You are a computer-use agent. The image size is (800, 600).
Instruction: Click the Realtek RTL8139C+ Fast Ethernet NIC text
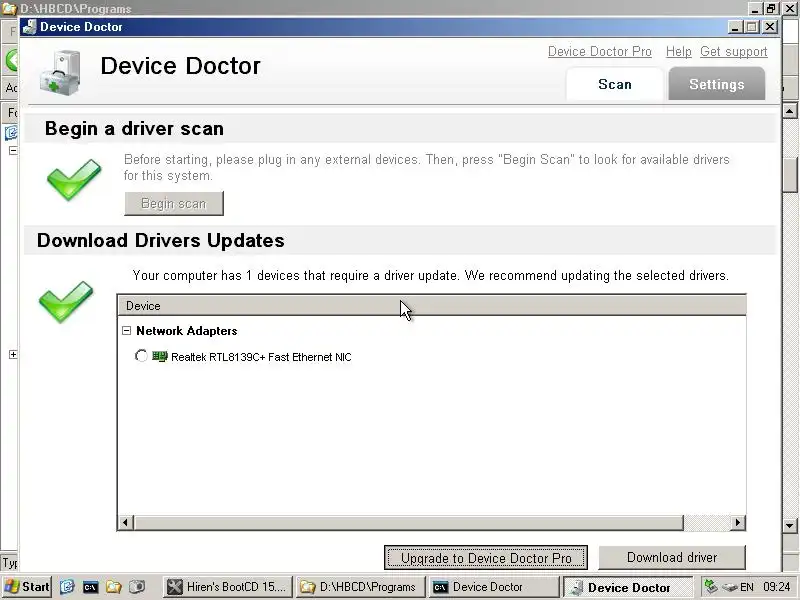[261, 357]
